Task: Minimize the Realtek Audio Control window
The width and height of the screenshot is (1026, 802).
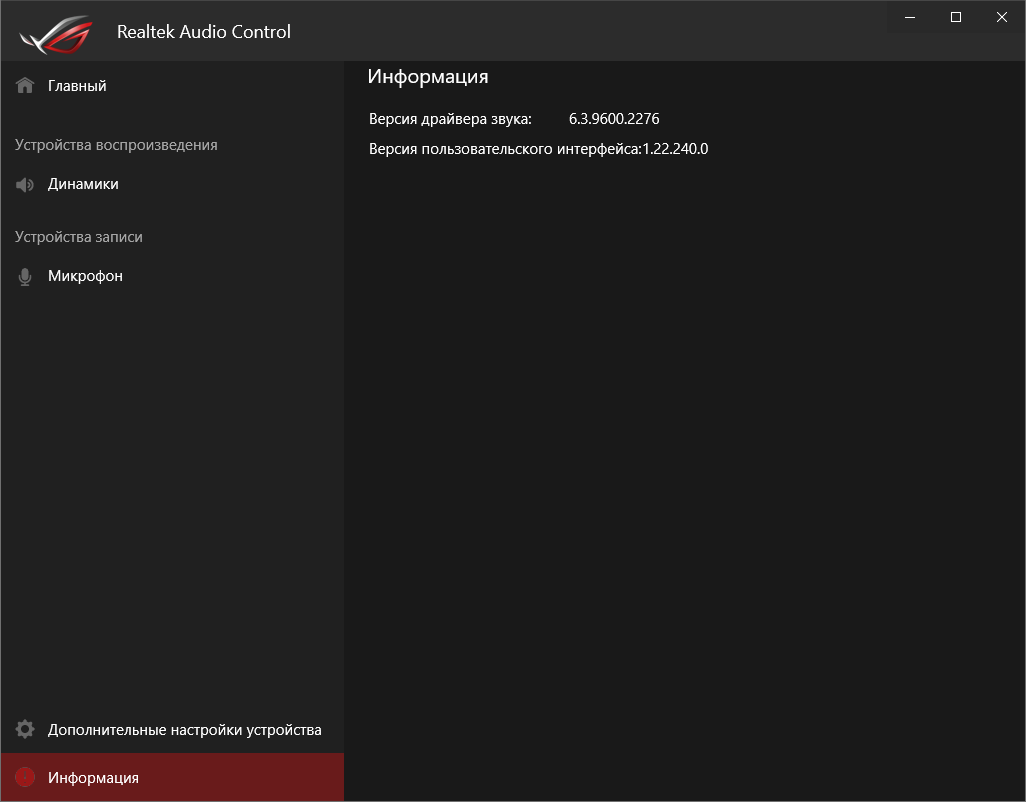Action: point(910,17)
